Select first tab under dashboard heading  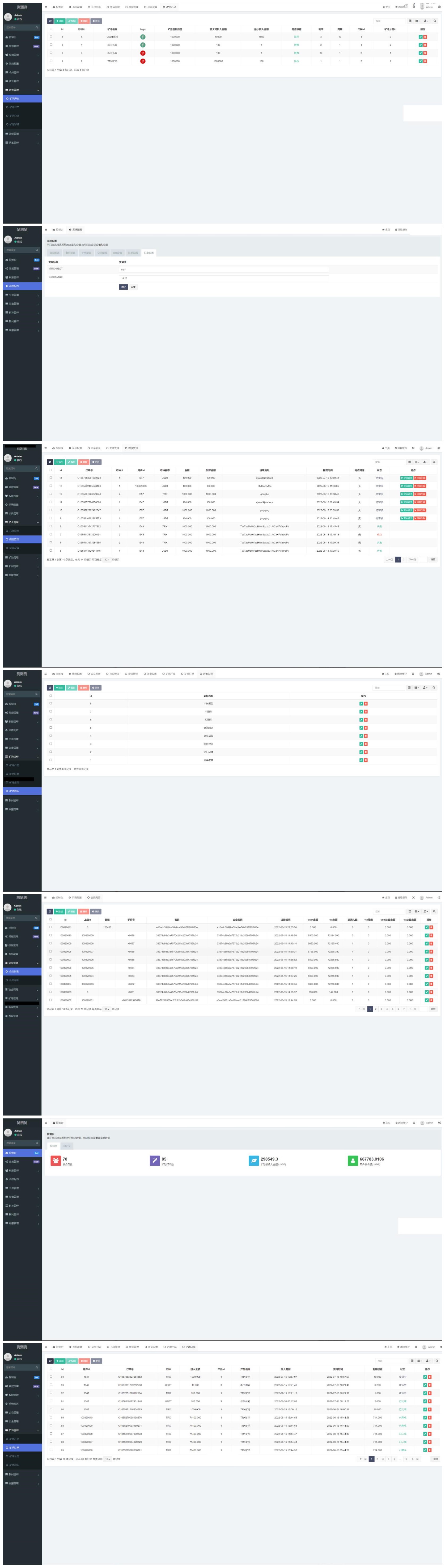coord(53,1146)
